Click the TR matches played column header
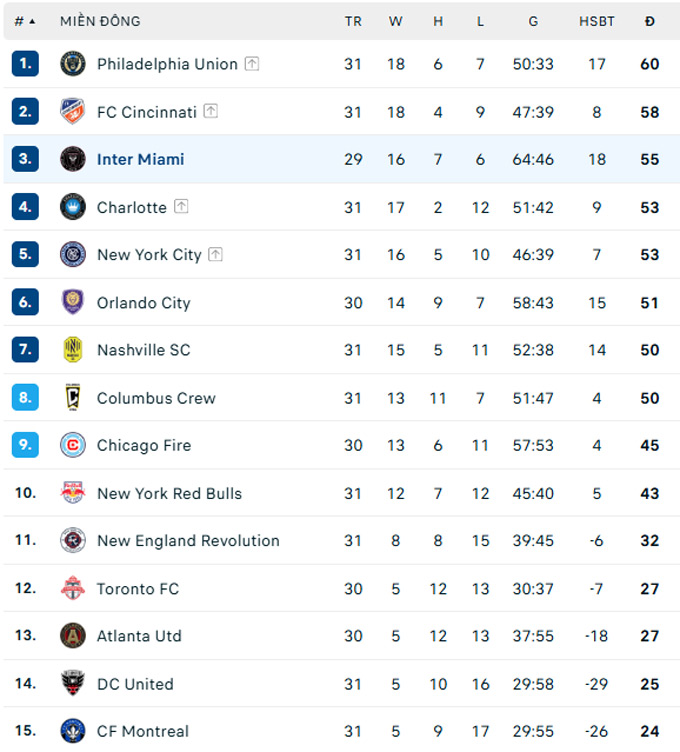Screen dimensions: 680x752 click(x=353, y=21)
